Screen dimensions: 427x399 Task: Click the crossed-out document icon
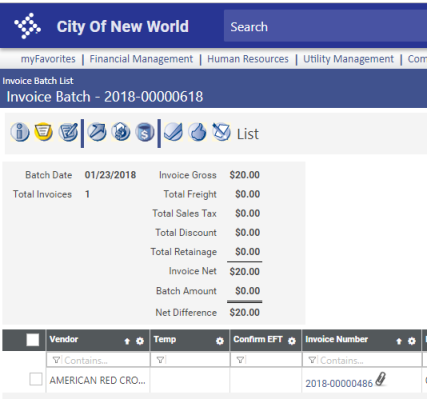tap(221, 132)
